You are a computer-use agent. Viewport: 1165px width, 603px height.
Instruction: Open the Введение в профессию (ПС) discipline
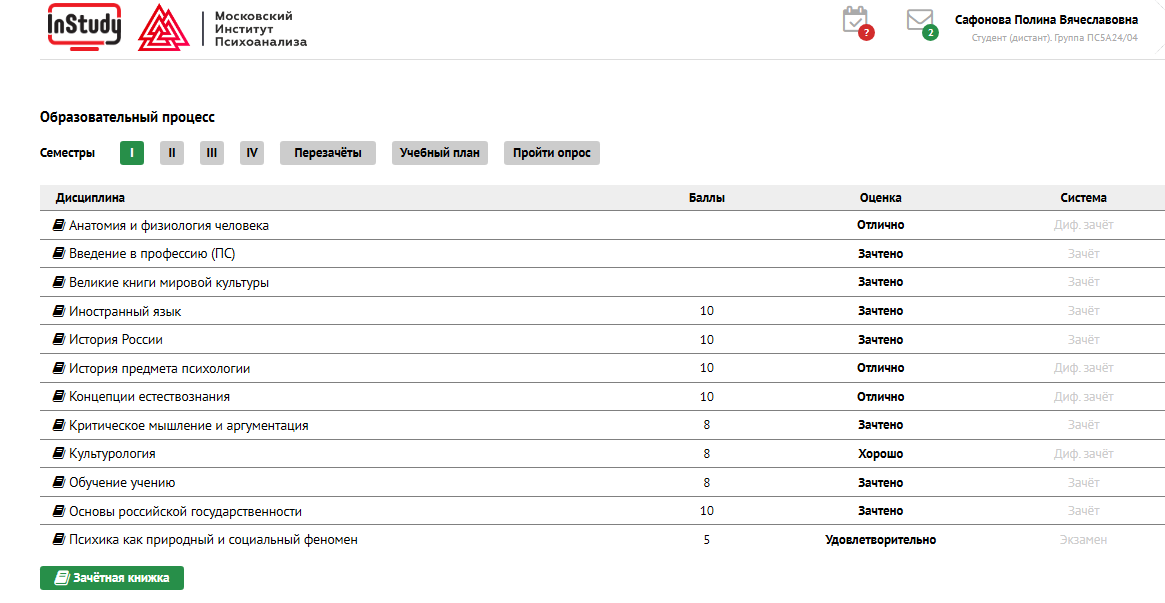click(152, 254)
